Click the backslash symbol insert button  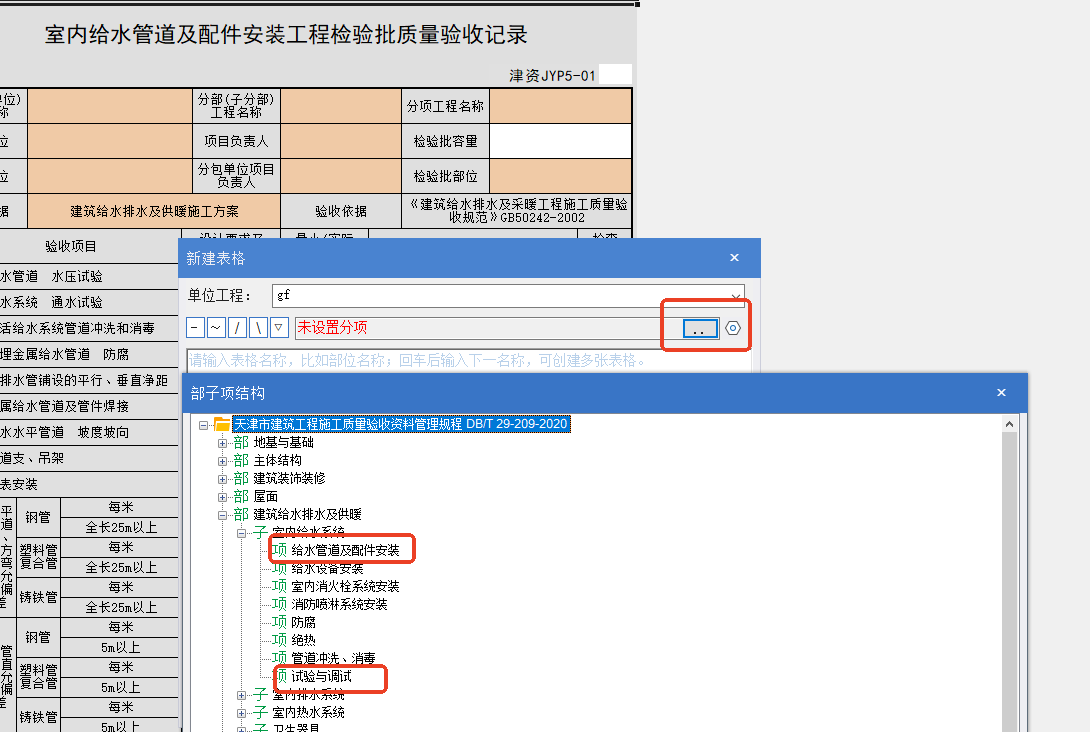[x=259, y=328]
